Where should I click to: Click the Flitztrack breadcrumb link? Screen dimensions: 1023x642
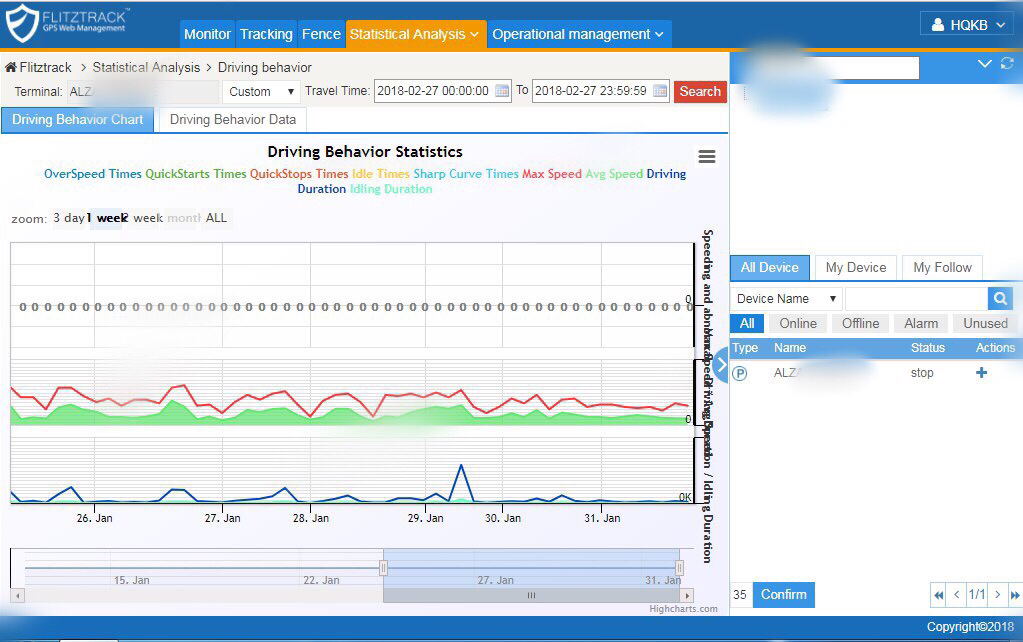point(46,67)
